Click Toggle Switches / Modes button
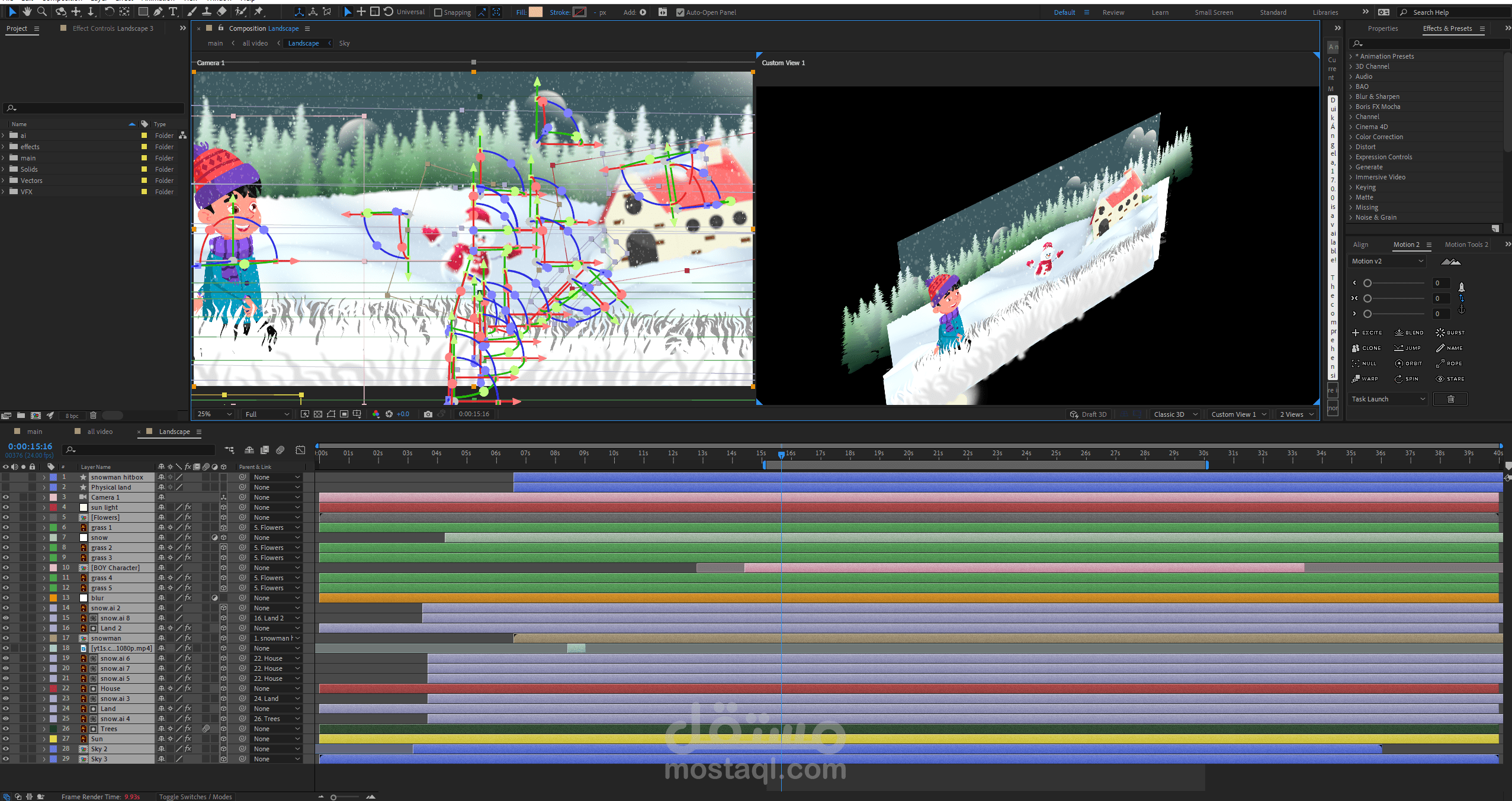Image resolution: width=1512 pixels, height=801 pixels. [195, 796]
